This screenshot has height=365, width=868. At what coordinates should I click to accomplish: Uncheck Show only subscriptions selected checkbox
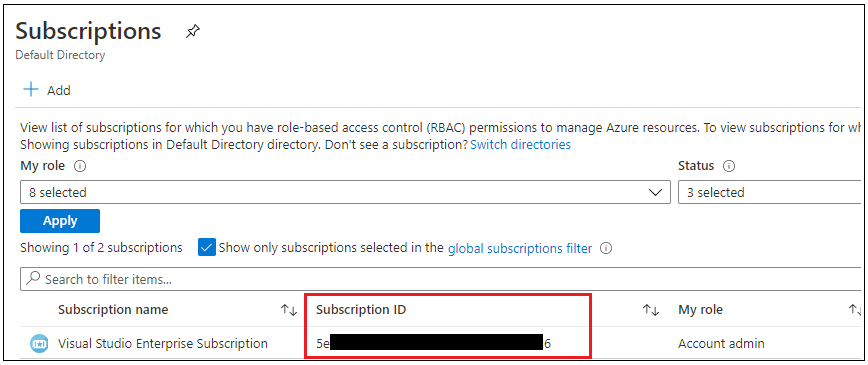click(206, 248)
